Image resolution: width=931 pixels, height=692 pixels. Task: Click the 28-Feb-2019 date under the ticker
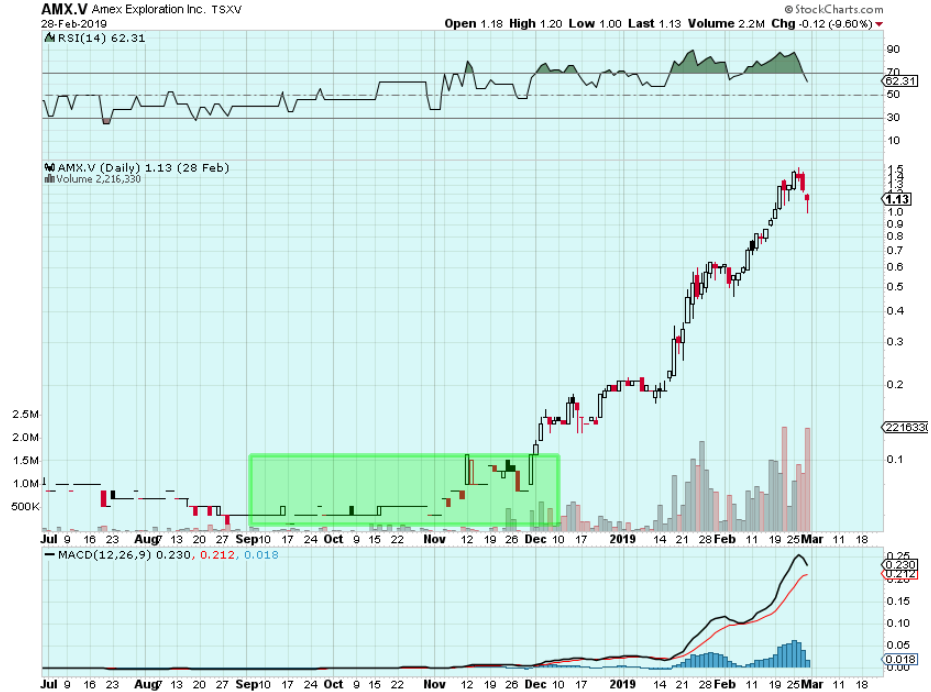[x=74, y=24]
